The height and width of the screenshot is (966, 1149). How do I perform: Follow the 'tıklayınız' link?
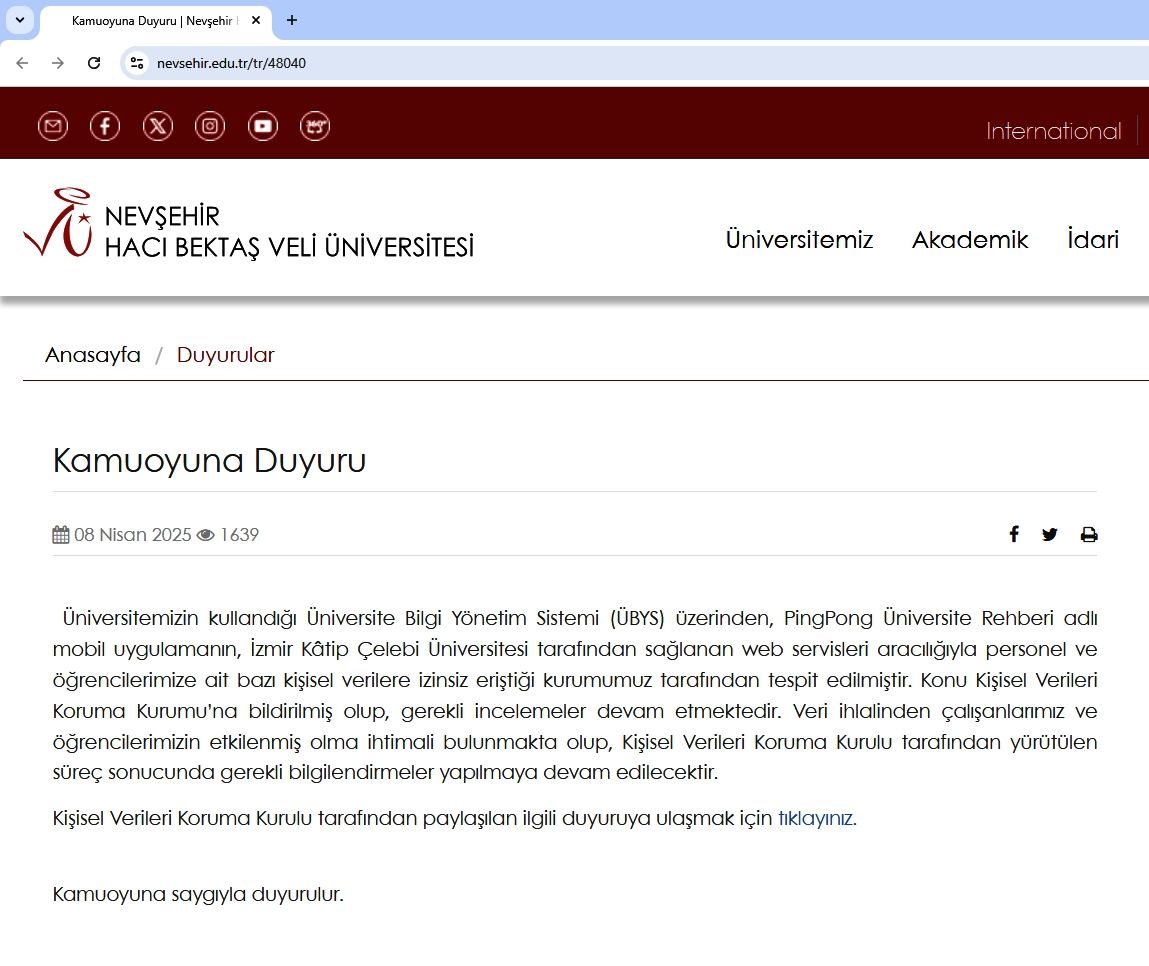tap(816, 818)
